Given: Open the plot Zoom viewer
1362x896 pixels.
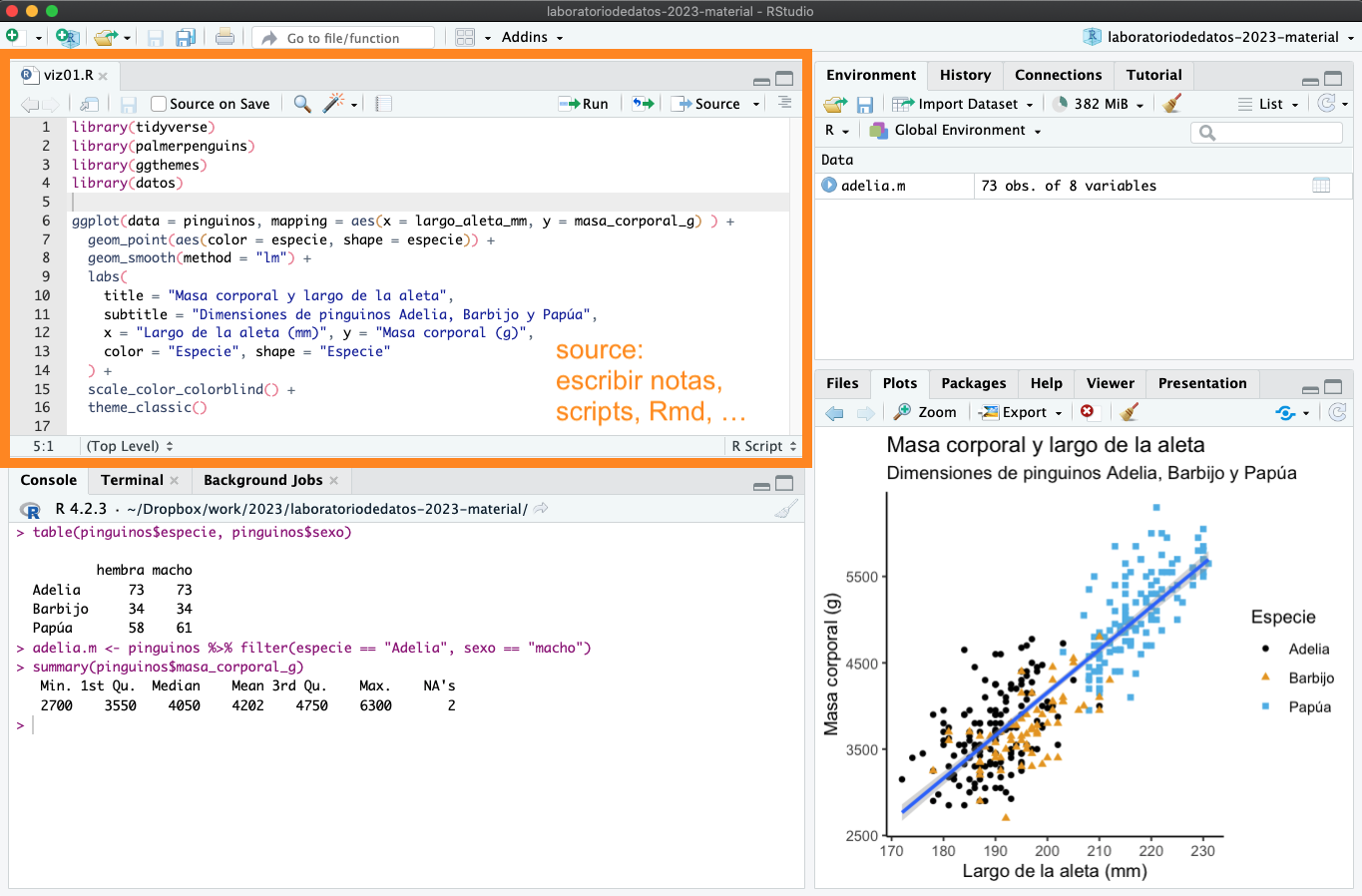Looking at the screenshot, I should tap(925, 412).
